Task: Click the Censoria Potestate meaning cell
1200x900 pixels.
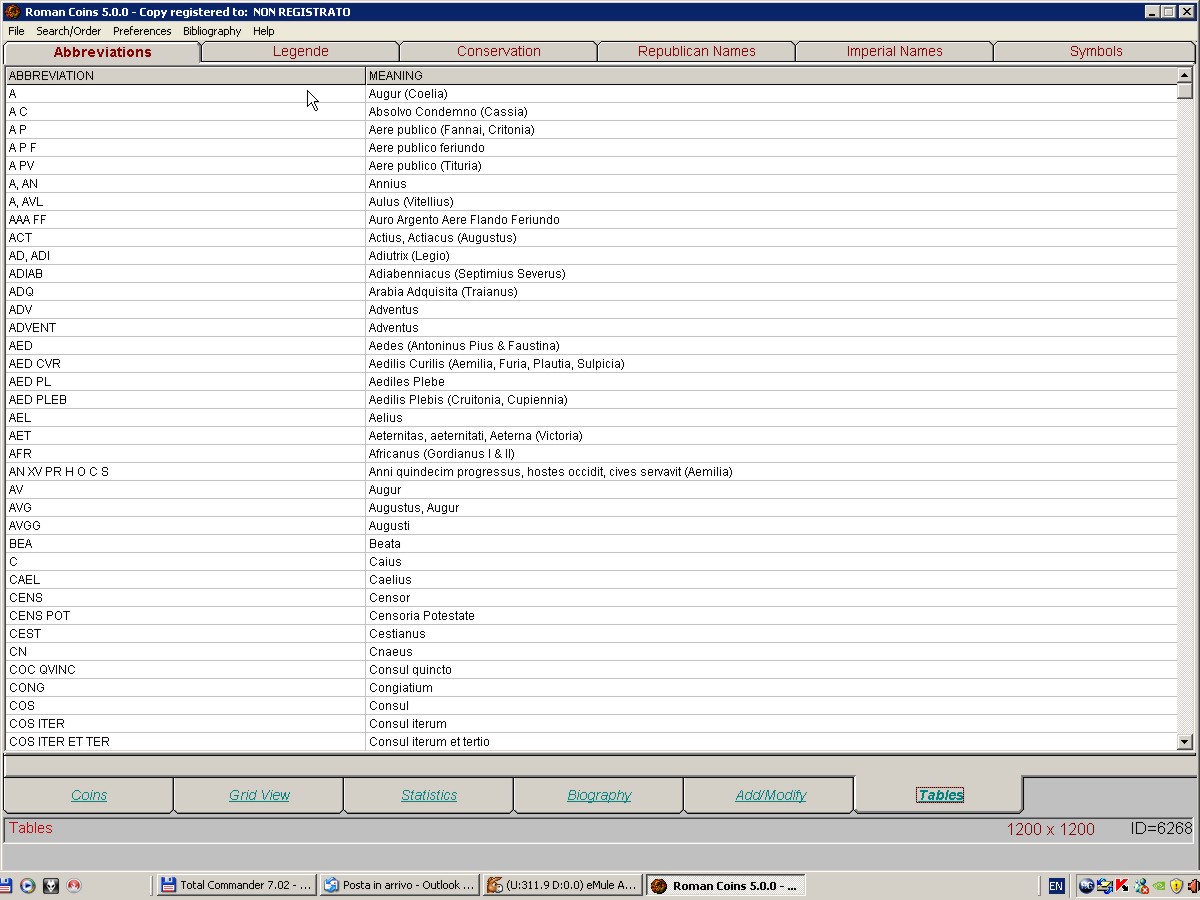Action: 771,616
